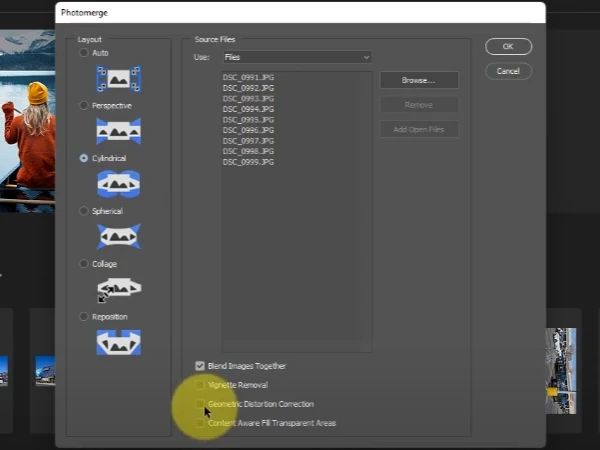Choose the Spherical layout radio option

pyautogui.click(x=83, y=211)
